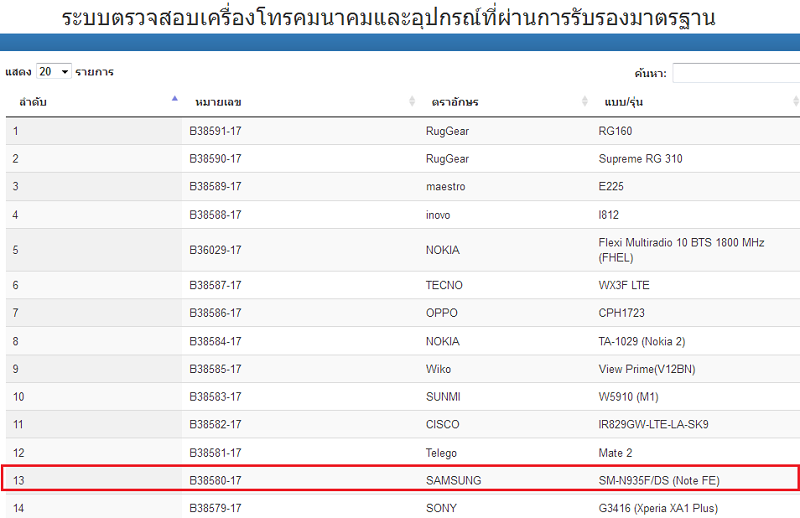
Task: Click model E225
Action: pos(611,186)
